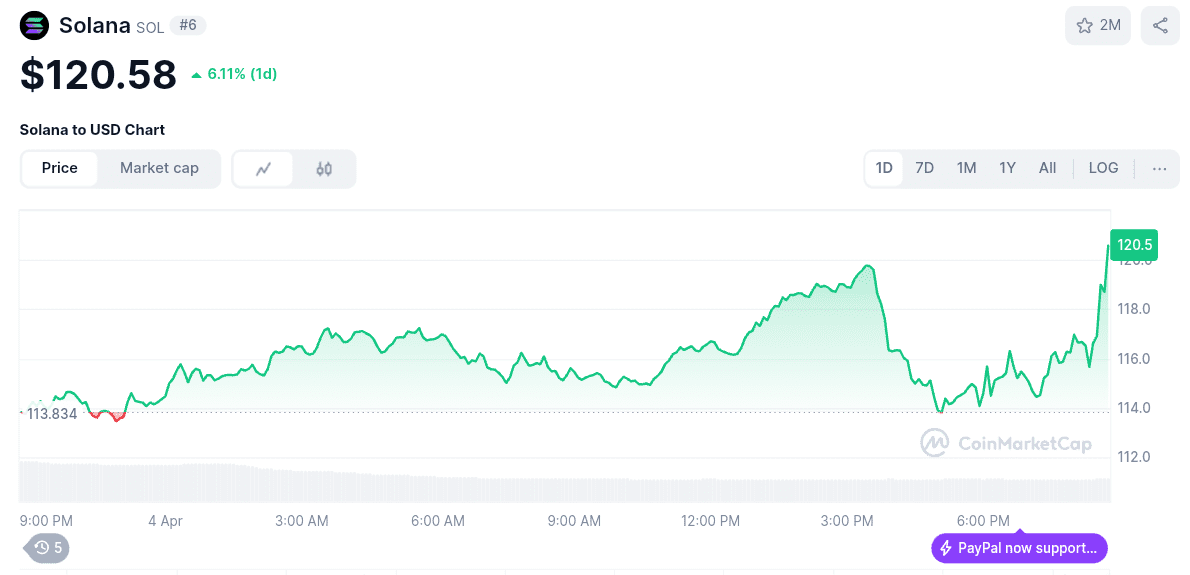Click the 9:00 PM time axis label

coord(46,521)
